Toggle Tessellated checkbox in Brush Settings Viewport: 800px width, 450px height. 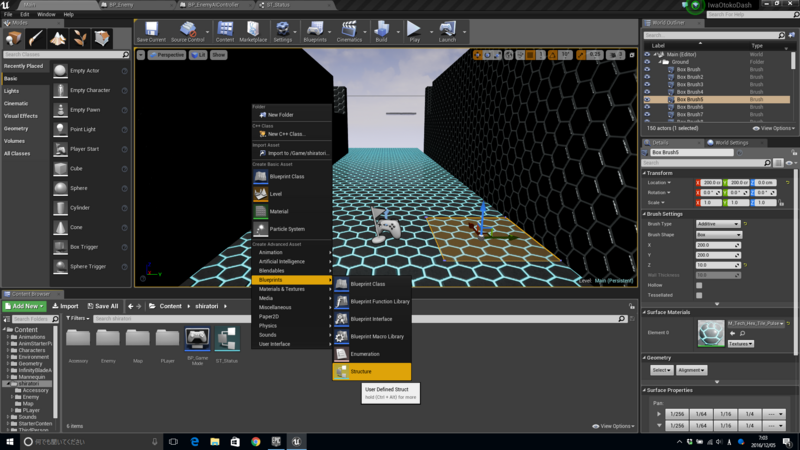[x=699, y=295]
